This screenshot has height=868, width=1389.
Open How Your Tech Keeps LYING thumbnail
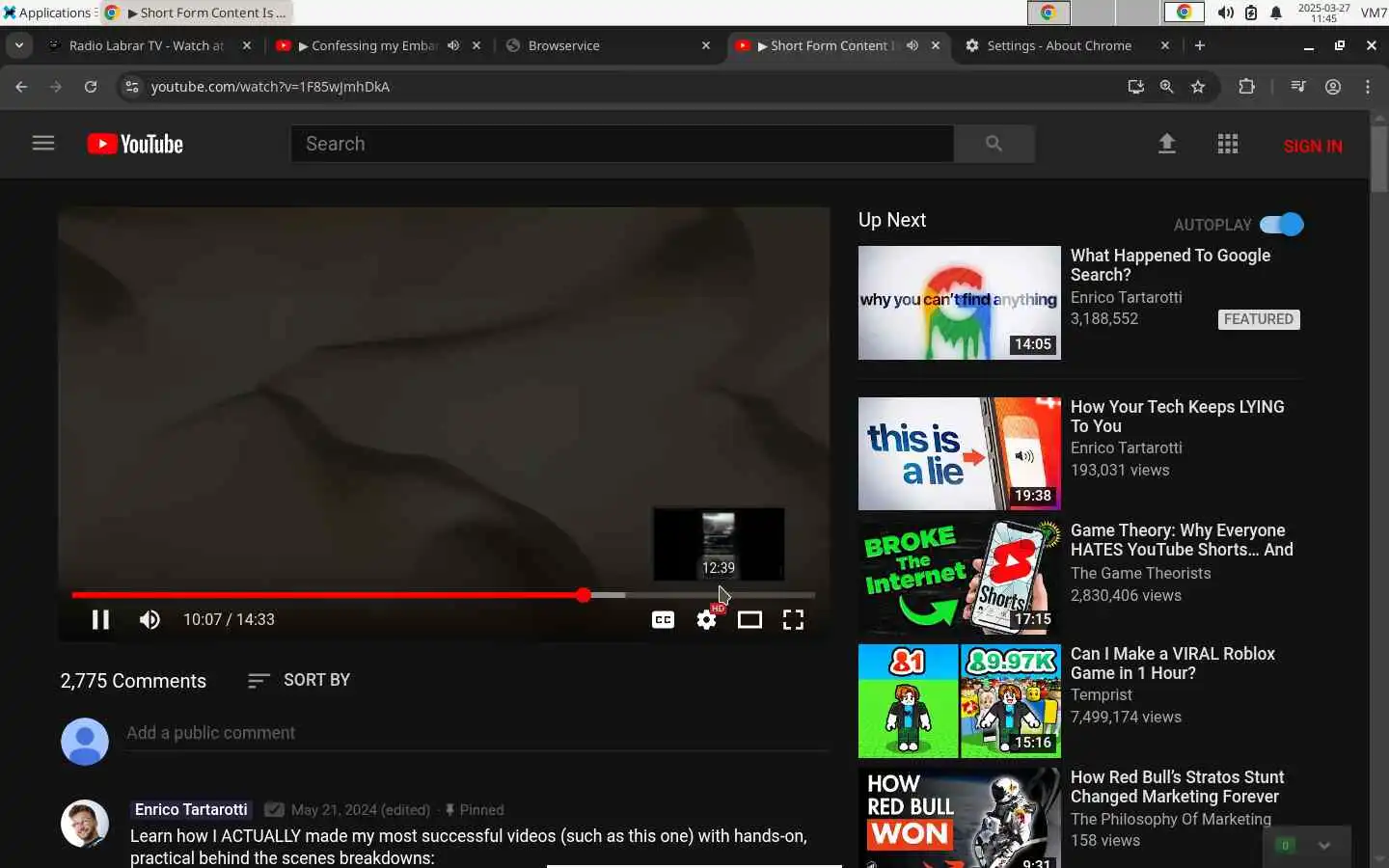pos(959,453)
